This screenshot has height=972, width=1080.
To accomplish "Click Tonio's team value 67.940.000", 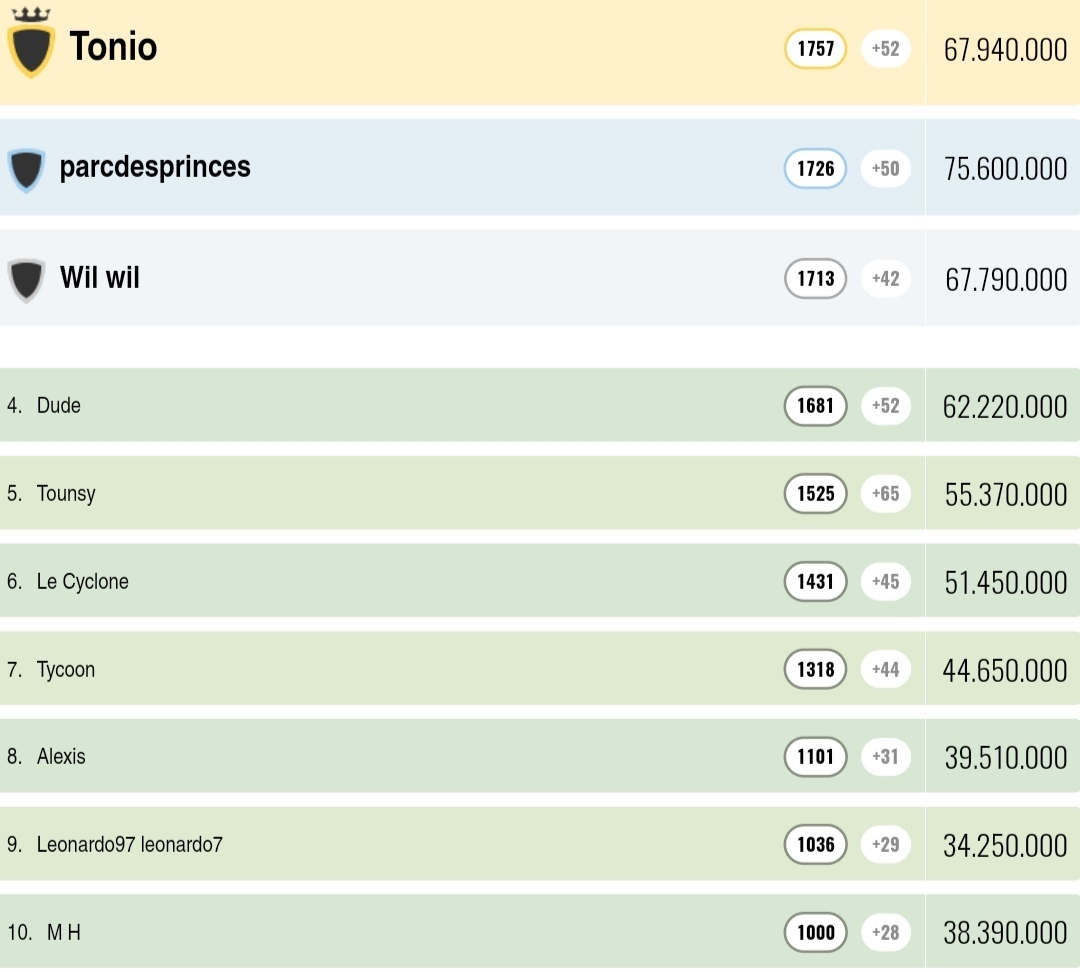I will click(1005, 50).
